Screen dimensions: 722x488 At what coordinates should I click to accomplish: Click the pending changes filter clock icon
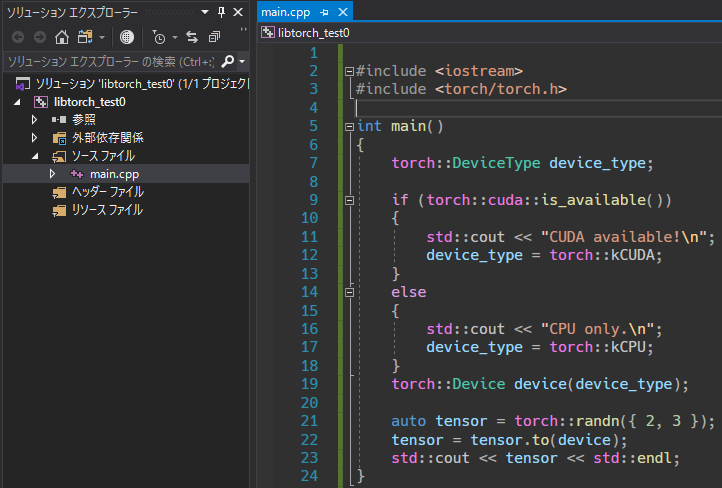point(159,37)
